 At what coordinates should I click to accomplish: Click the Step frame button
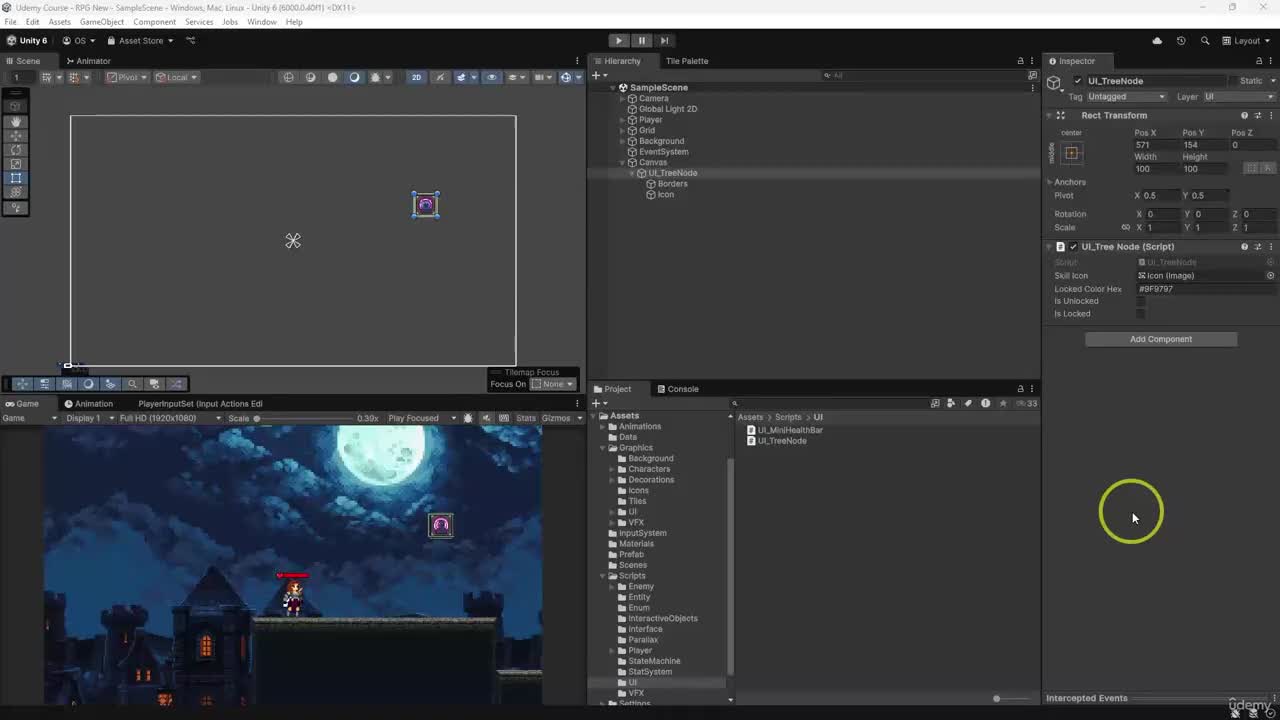click(x=664, y=40)
